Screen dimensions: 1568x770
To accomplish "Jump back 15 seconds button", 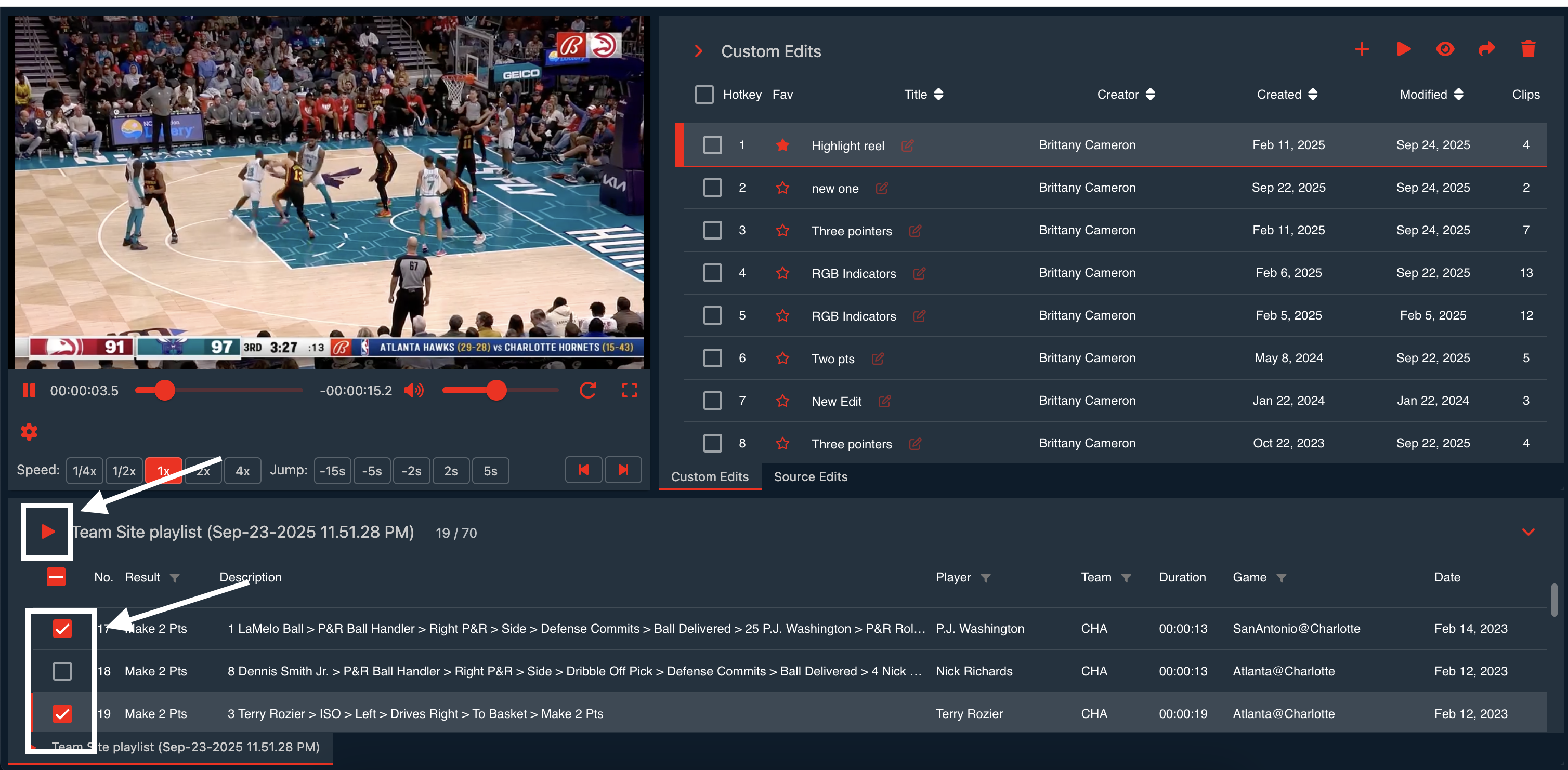I will click(x=332, y=471).
